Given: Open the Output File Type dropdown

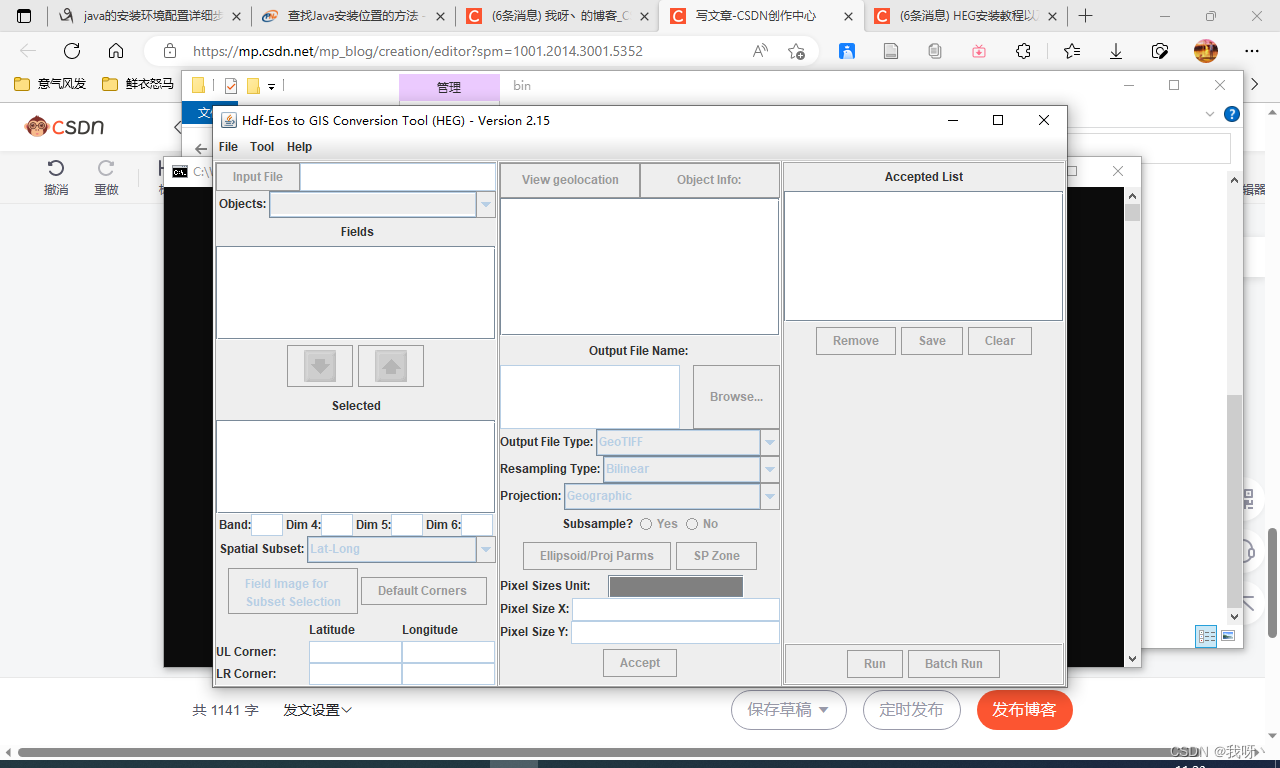Looking at the screenshot, I should pyautogui.click(x=769, y=442).
